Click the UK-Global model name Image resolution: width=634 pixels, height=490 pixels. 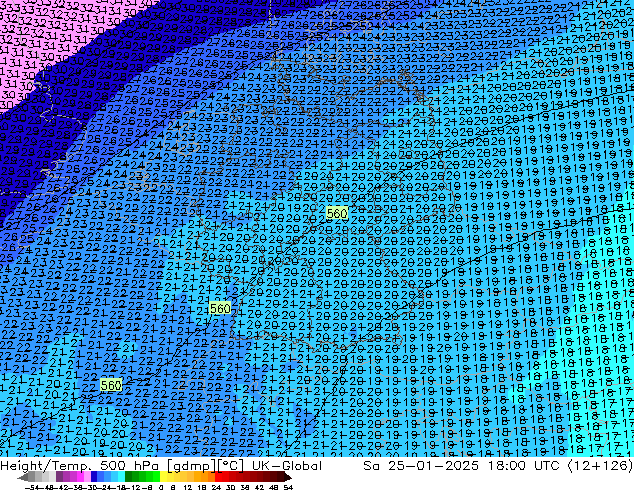(287, 466)
